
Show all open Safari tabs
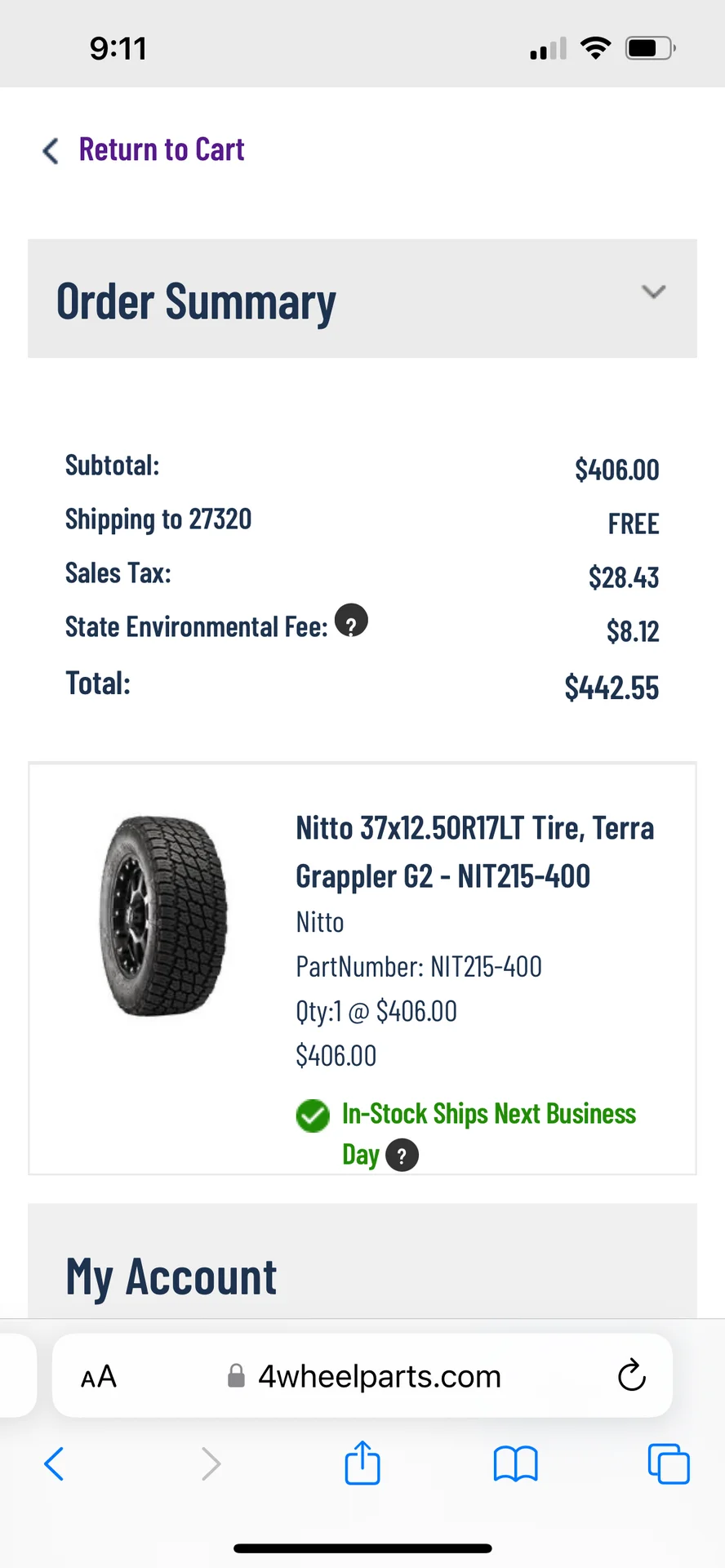(x=669, y=1463)
